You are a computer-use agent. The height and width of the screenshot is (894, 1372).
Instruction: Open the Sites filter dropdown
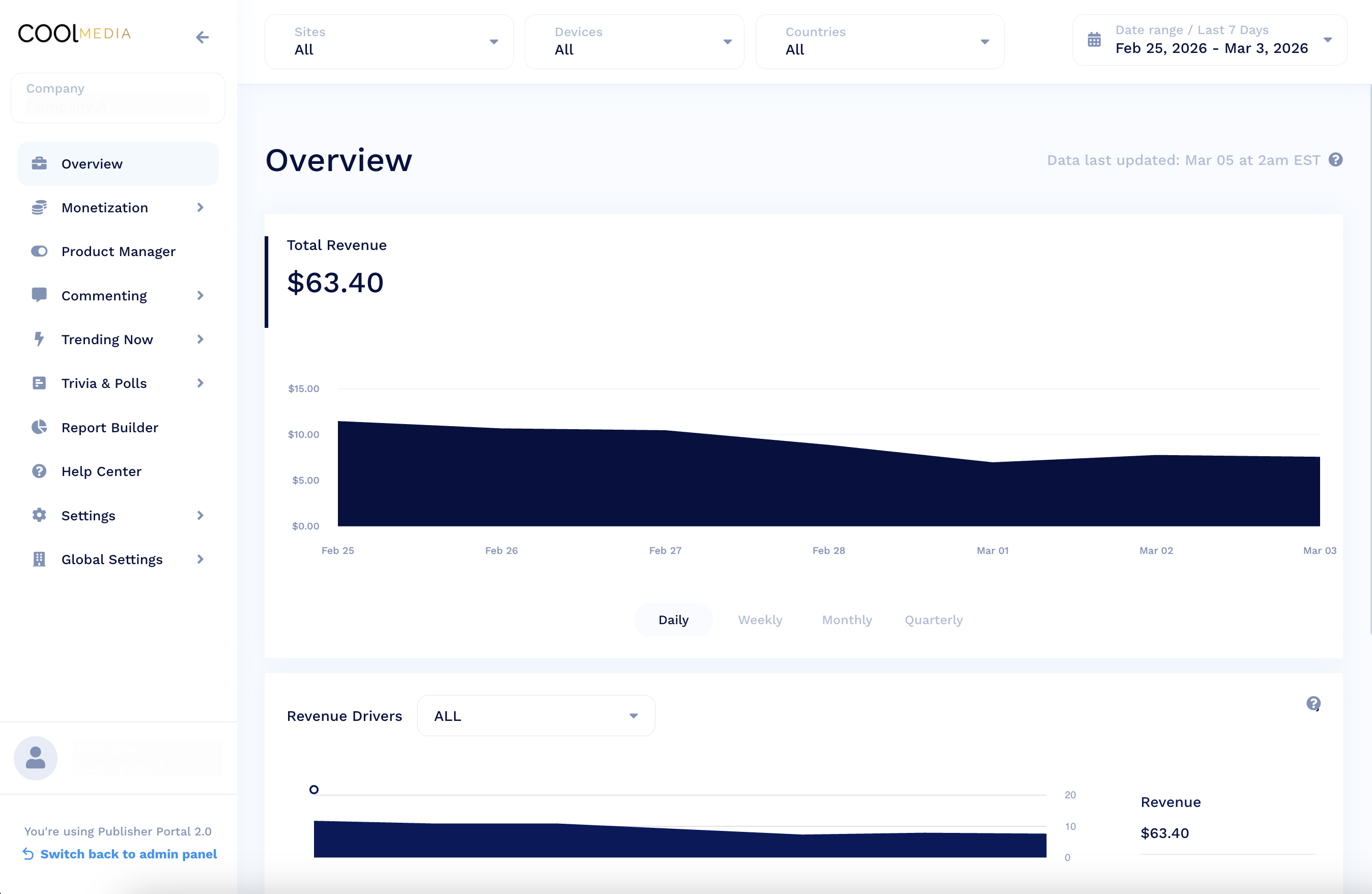tap(389, 42)
